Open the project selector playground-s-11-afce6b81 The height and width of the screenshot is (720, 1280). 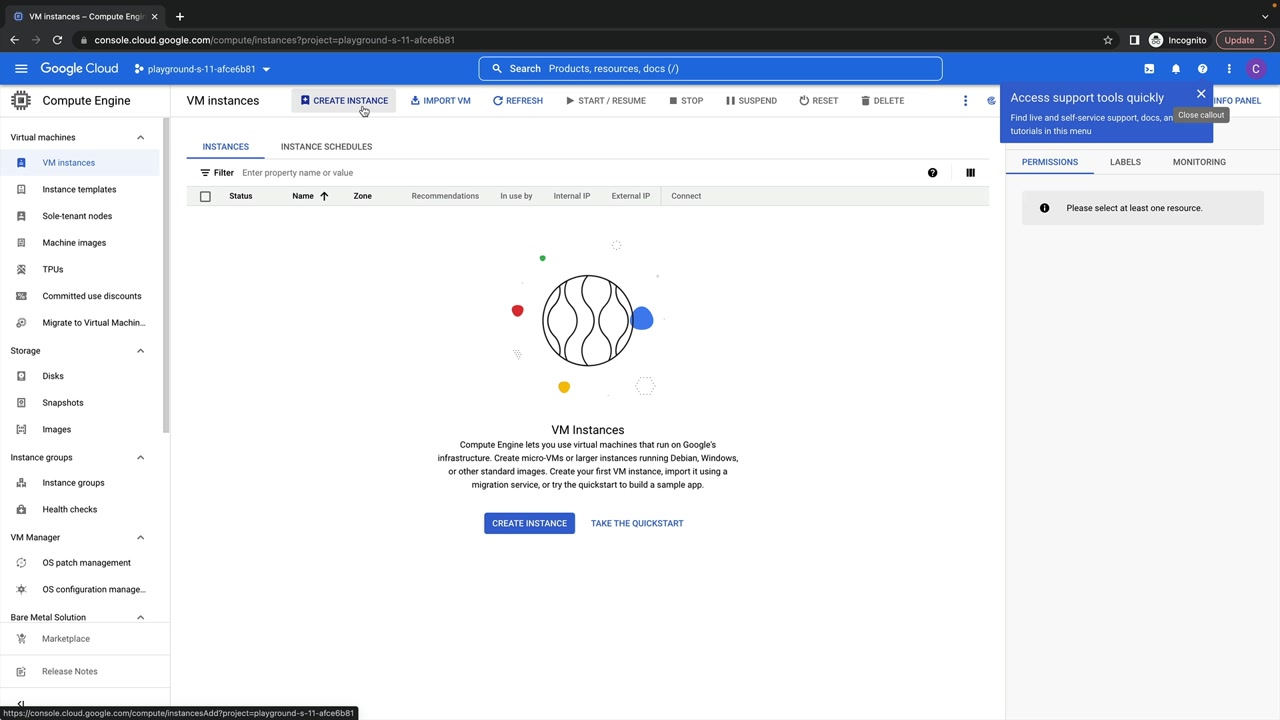[202, 69]
